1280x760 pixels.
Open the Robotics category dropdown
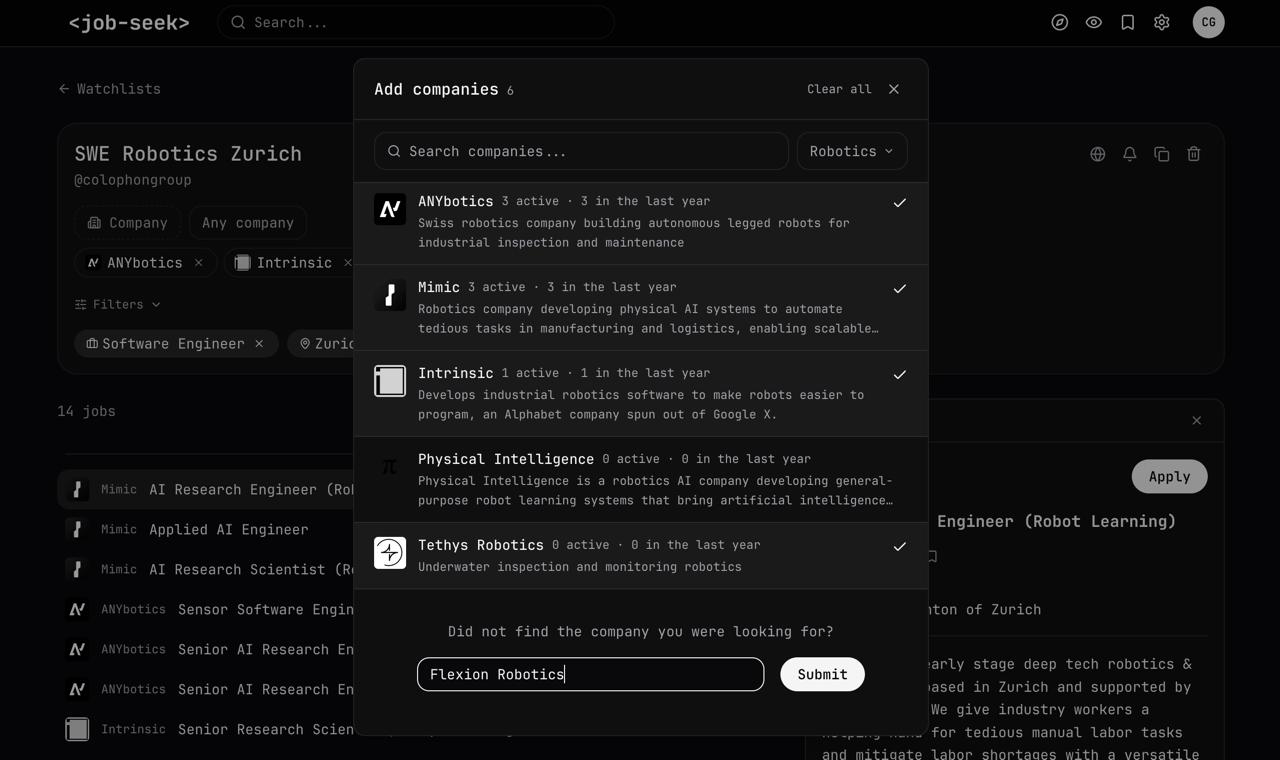pyautogui.click(x=852, y=151)
